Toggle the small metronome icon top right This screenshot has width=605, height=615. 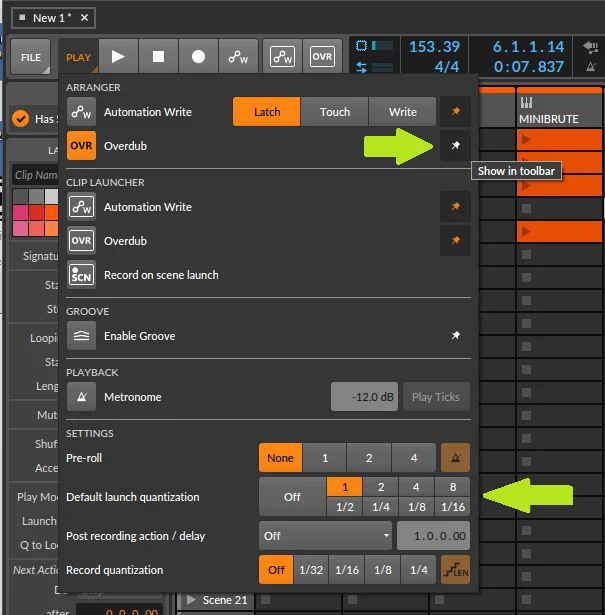[x=591, y=67]
